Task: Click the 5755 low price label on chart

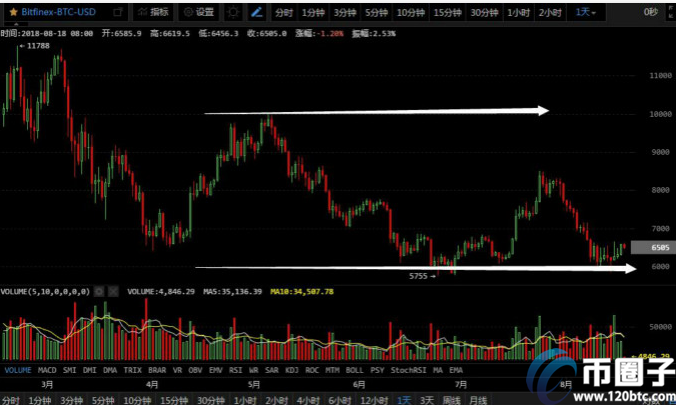Action: point(420,273)
